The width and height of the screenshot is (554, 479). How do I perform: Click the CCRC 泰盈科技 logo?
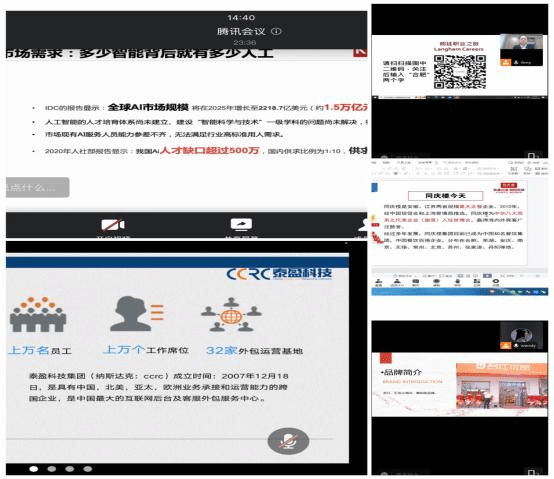279,273
